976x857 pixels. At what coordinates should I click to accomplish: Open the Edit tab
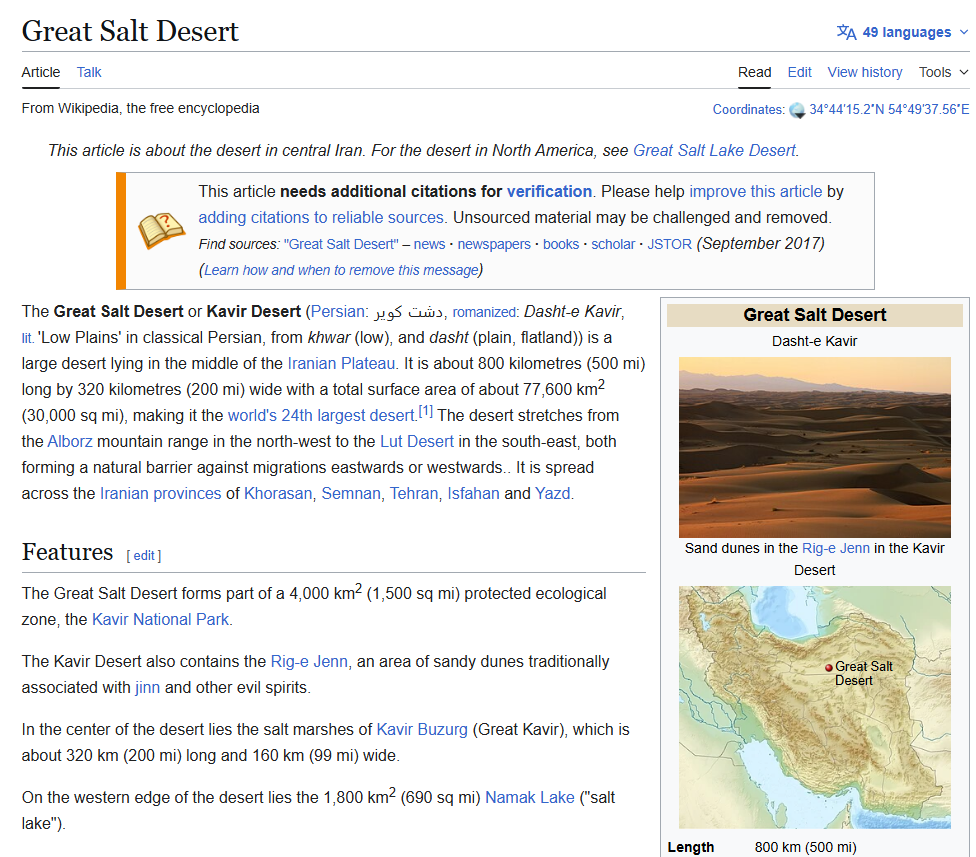(x=799, y=72)
